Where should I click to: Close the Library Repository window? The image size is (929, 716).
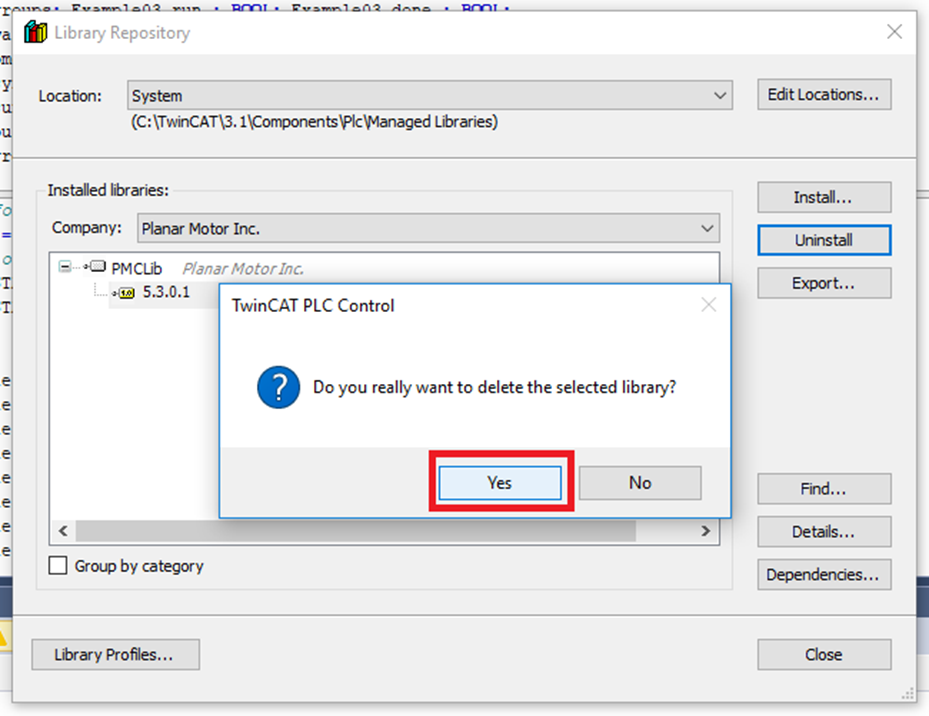[x=895, y=32]
